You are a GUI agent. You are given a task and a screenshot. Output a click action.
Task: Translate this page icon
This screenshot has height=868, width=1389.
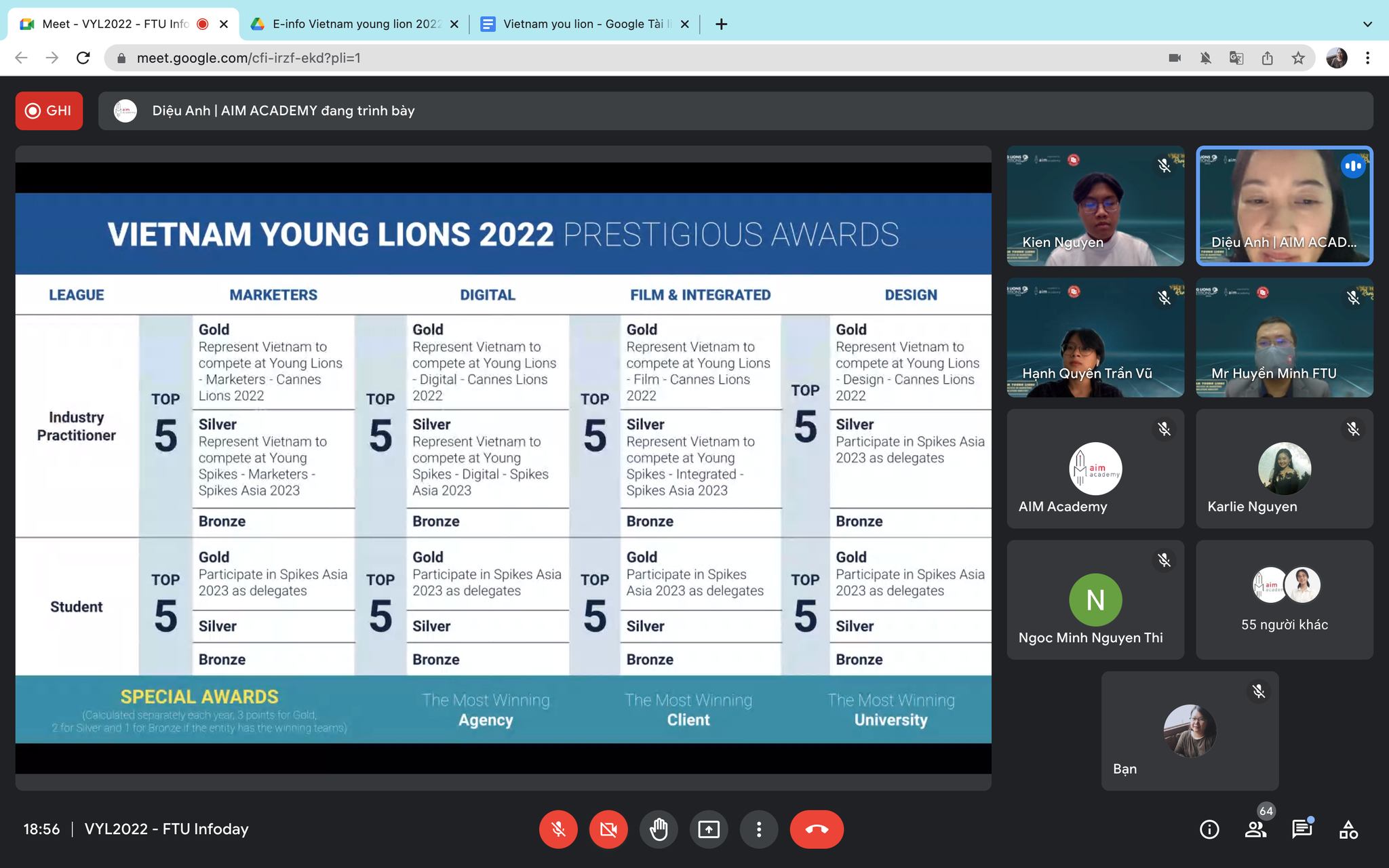(1236, 58)
